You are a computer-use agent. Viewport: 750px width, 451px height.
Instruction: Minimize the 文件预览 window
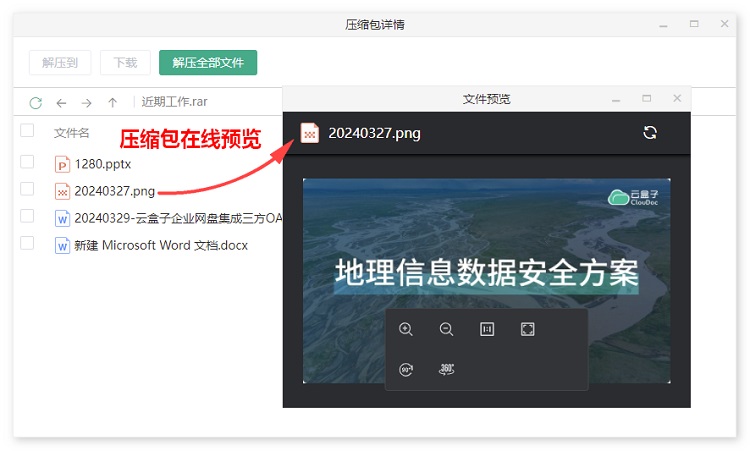coord(616,99)
